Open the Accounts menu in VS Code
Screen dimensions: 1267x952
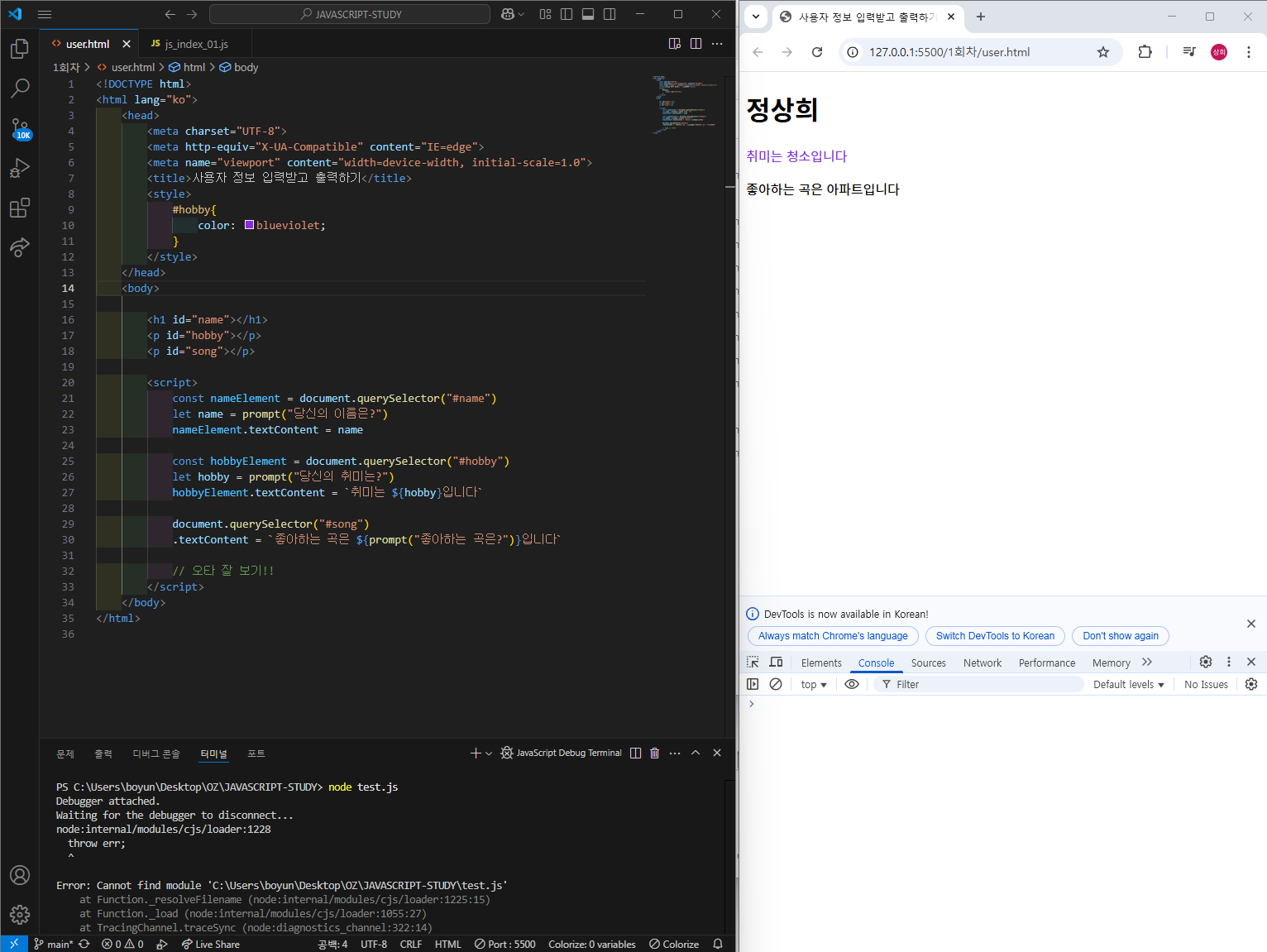(20, 875)
